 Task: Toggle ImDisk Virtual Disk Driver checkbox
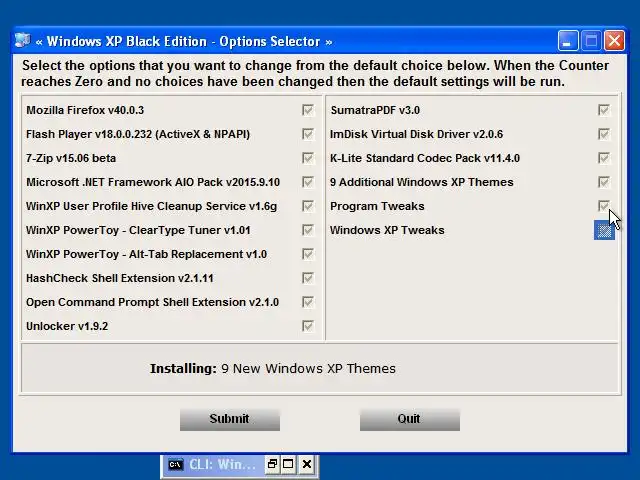(604, 134)
